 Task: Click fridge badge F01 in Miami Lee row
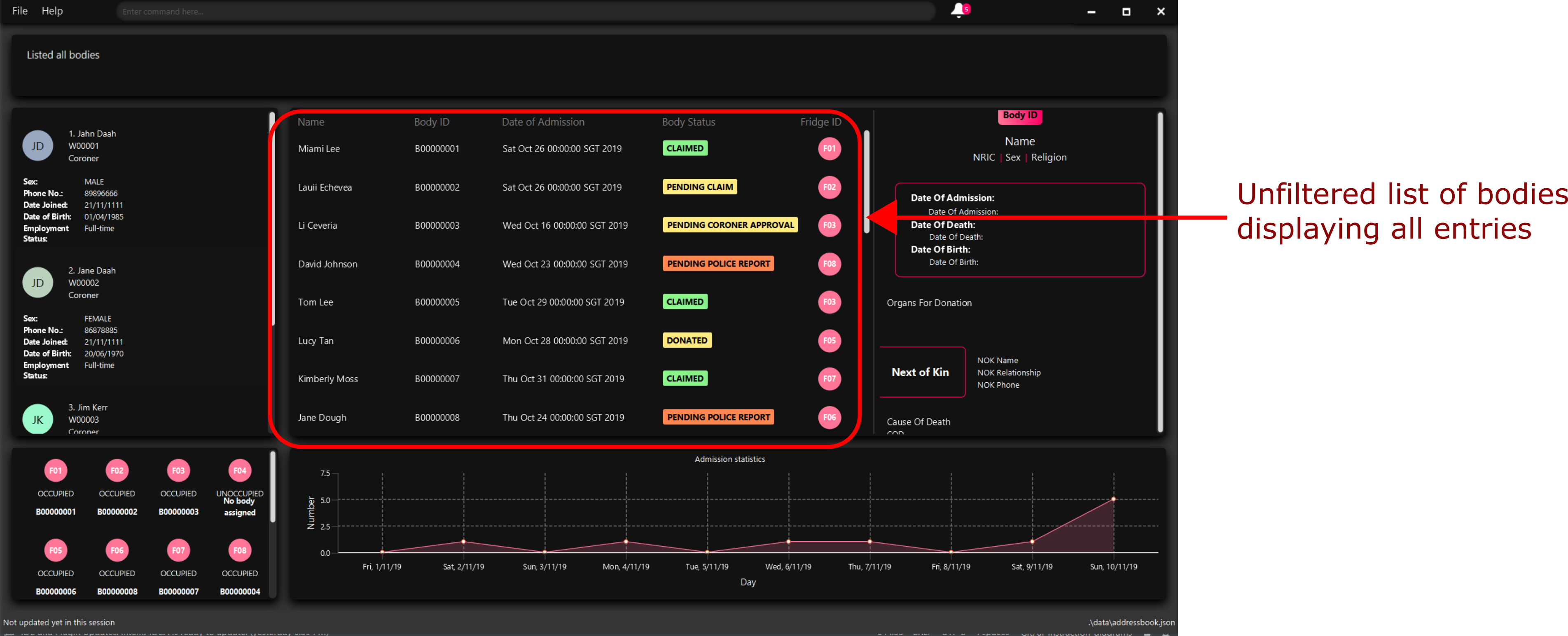829,149
